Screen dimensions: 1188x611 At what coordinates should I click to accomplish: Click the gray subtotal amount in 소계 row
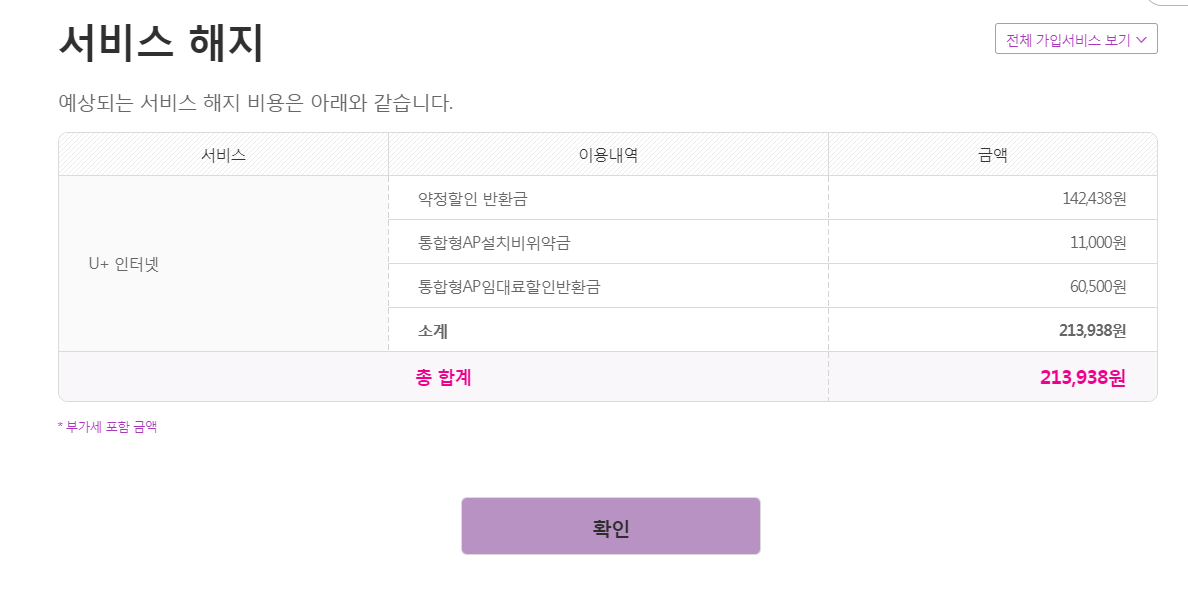1092,330
